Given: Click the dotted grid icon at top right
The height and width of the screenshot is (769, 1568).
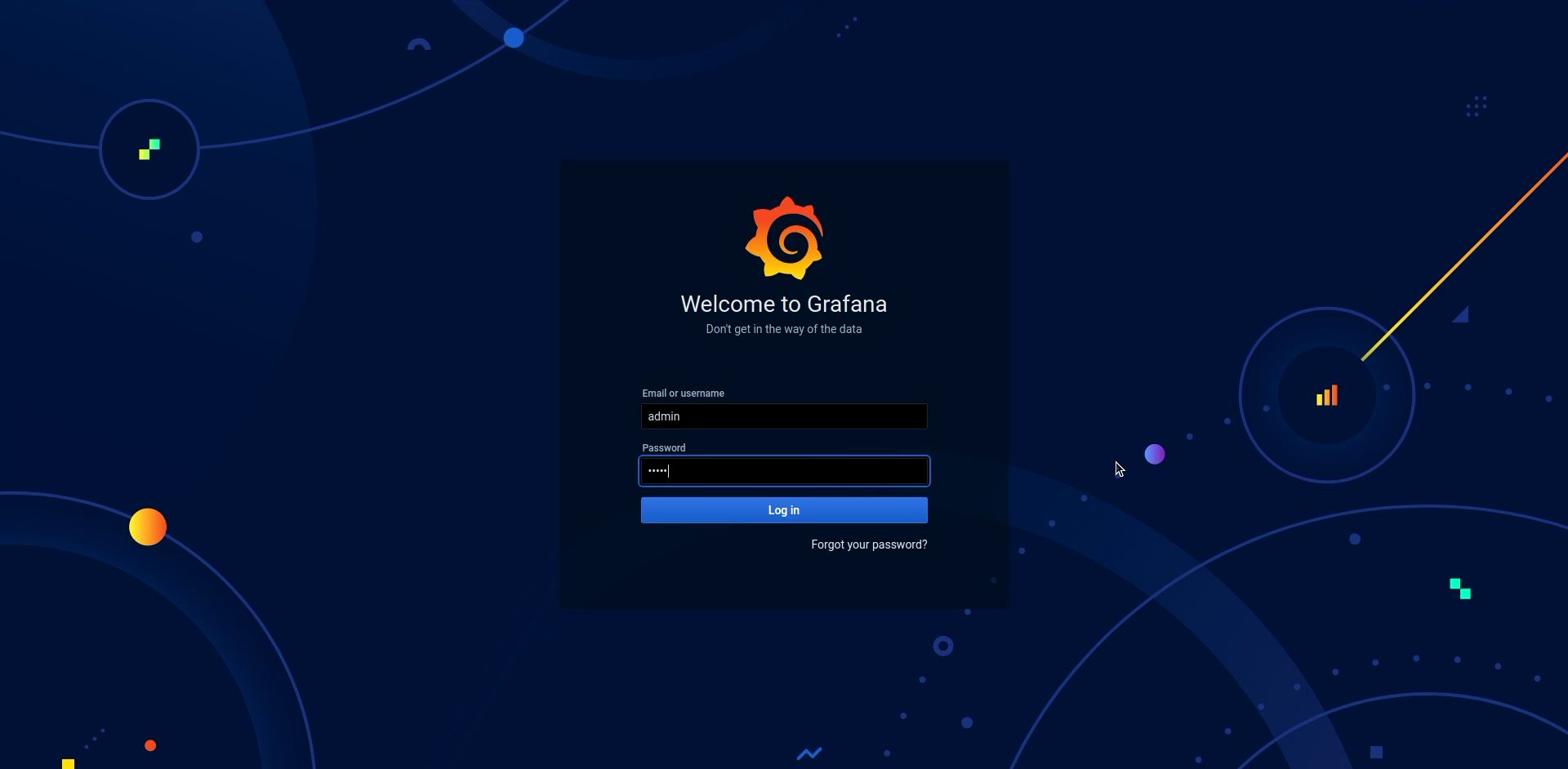Looking at the screenshot, I should tap(1477, 106).
